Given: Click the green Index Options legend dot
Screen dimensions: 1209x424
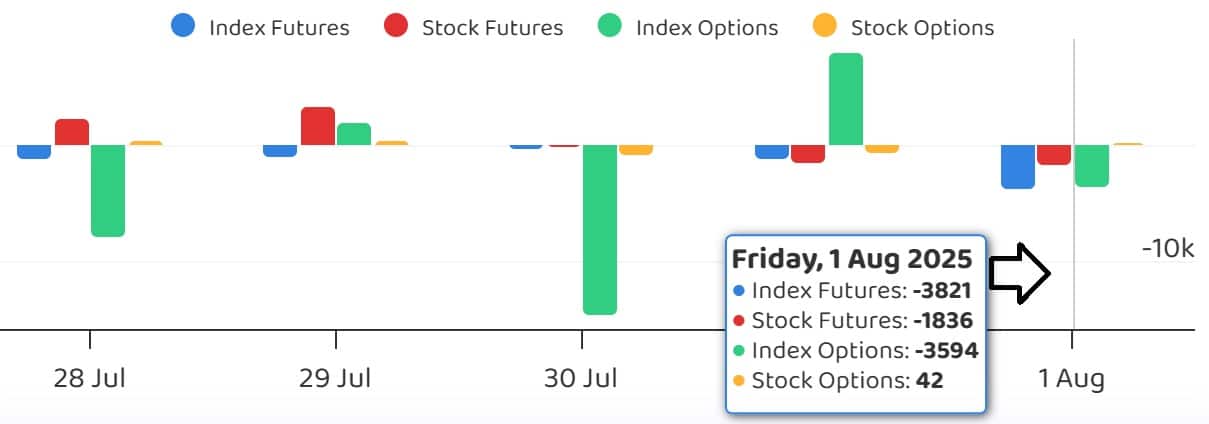Looking at the screenshot, I should 610,27.
